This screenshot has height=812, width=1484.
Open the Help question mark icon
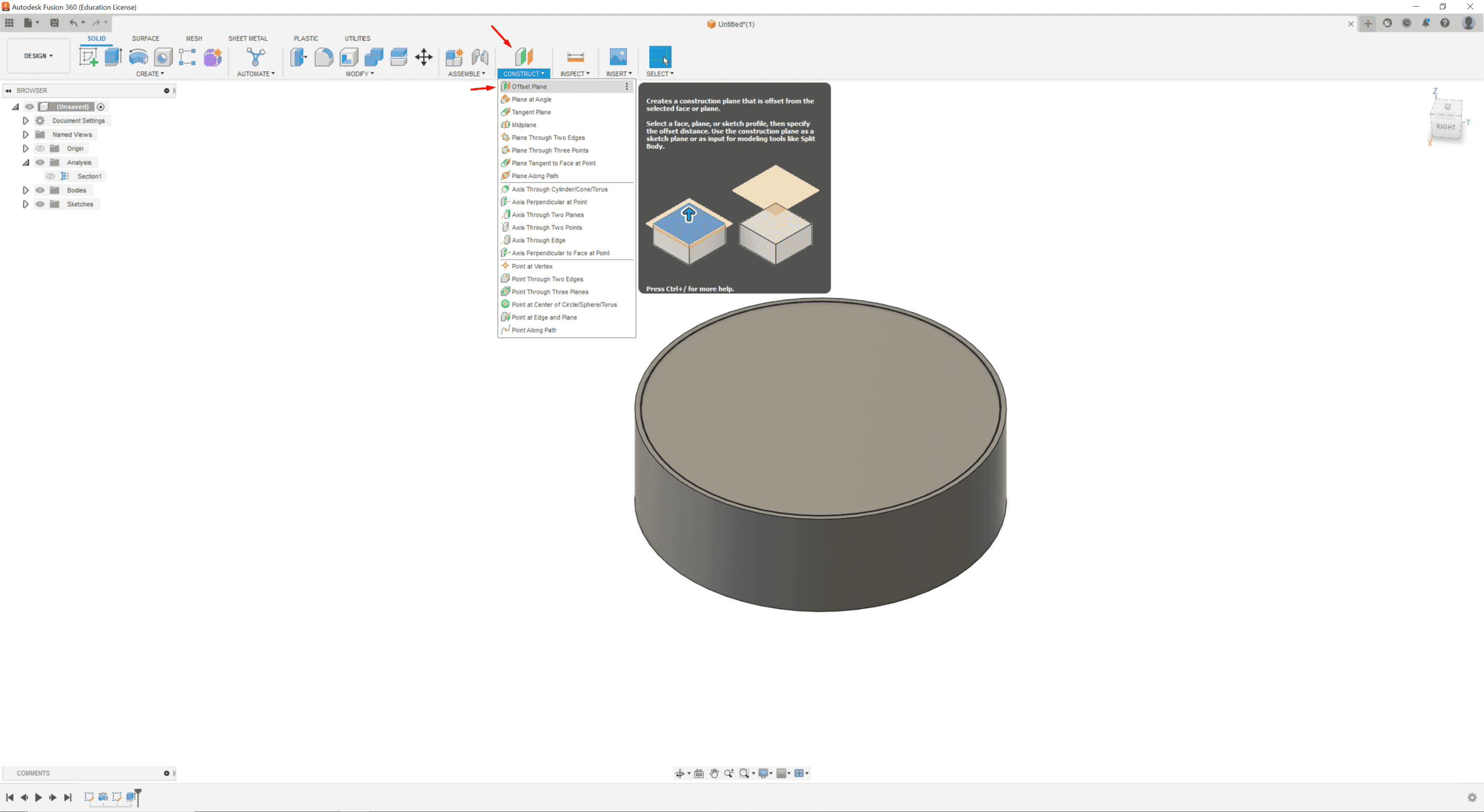tap(1445, 23)
